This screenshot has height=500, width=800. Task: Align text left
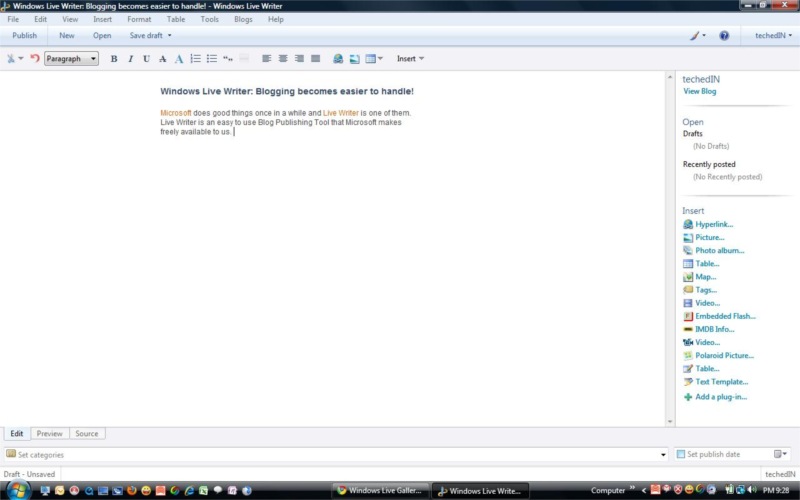click(x=266, y=59)
